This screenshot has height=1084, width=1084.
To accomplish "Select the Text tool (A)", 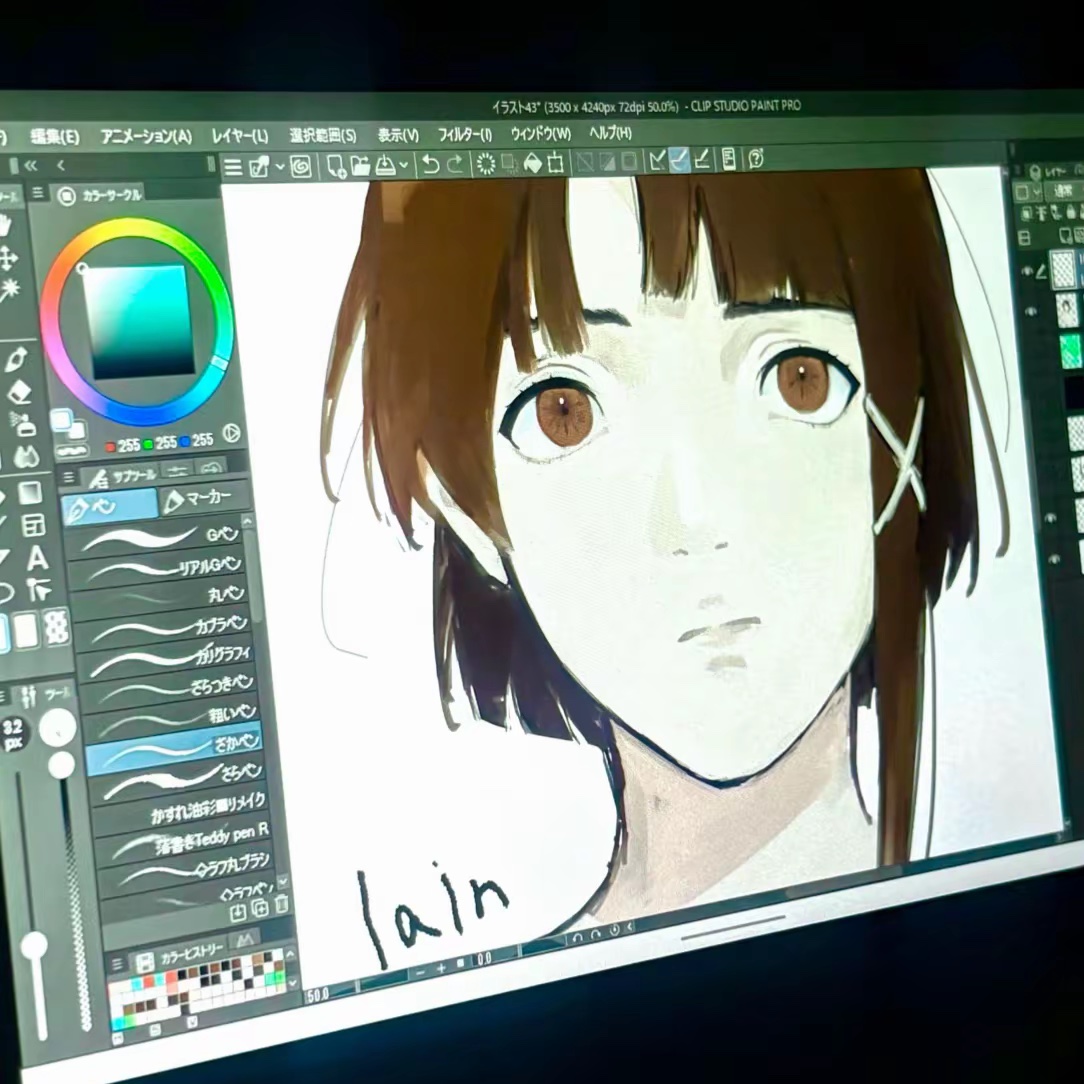I will tap(37, 559).
